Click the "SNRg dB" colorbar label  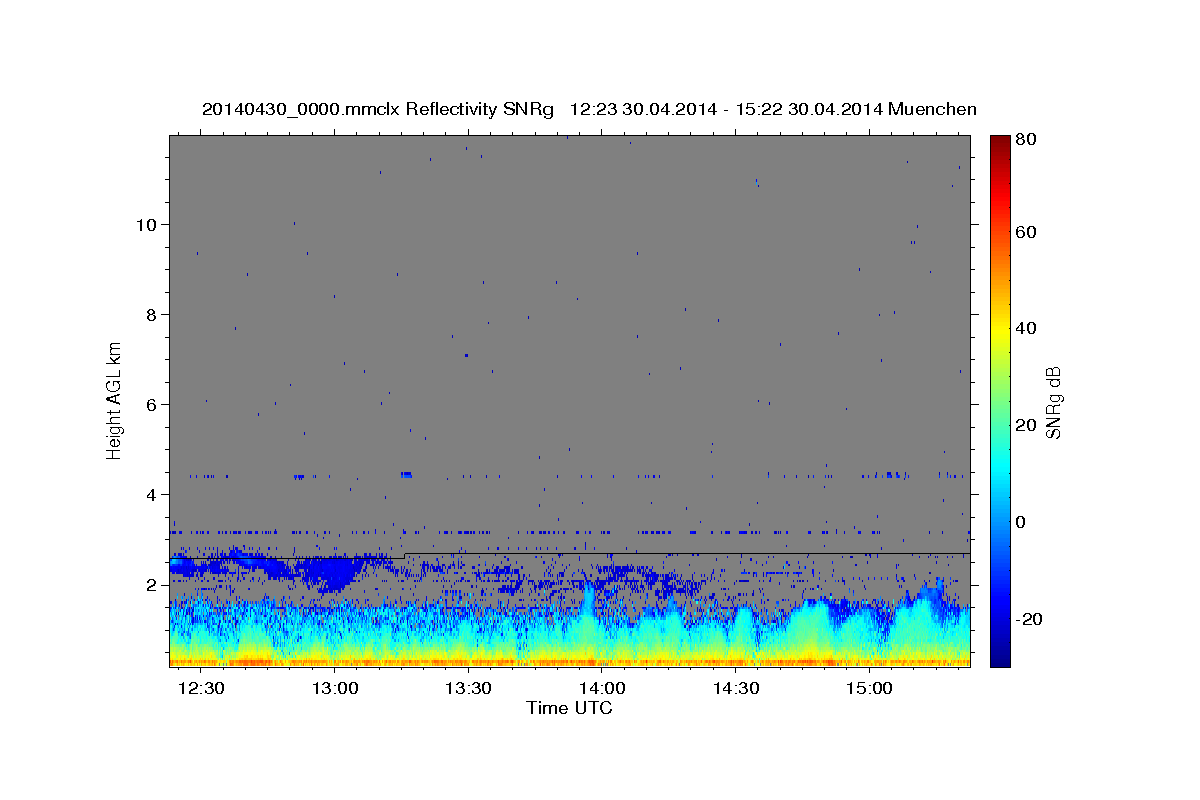(1054, 402)
